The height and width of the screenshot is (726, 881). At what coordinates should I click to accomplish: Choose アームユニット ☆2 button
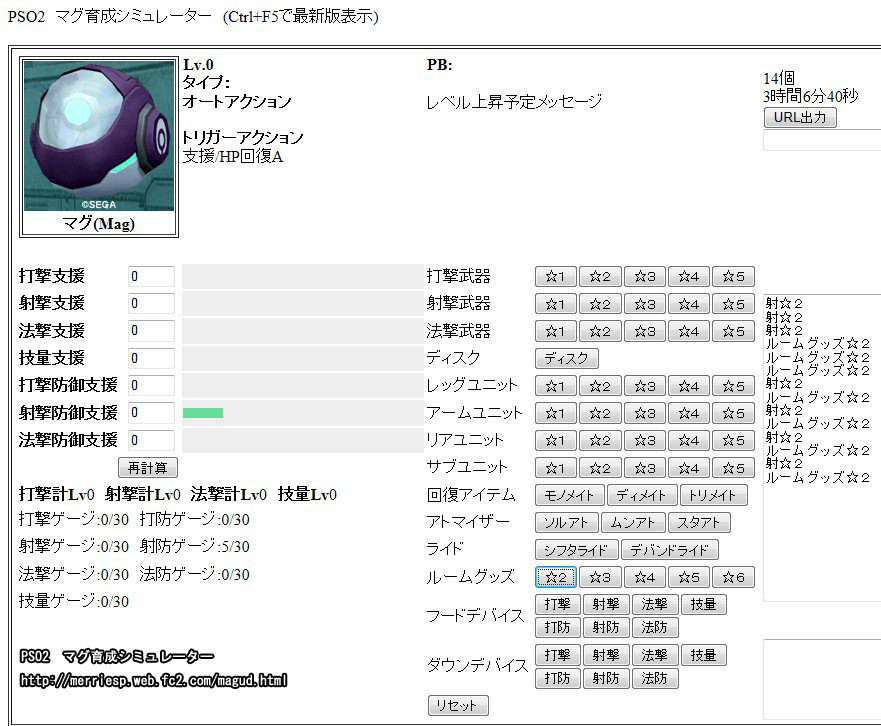click(600, 413)
